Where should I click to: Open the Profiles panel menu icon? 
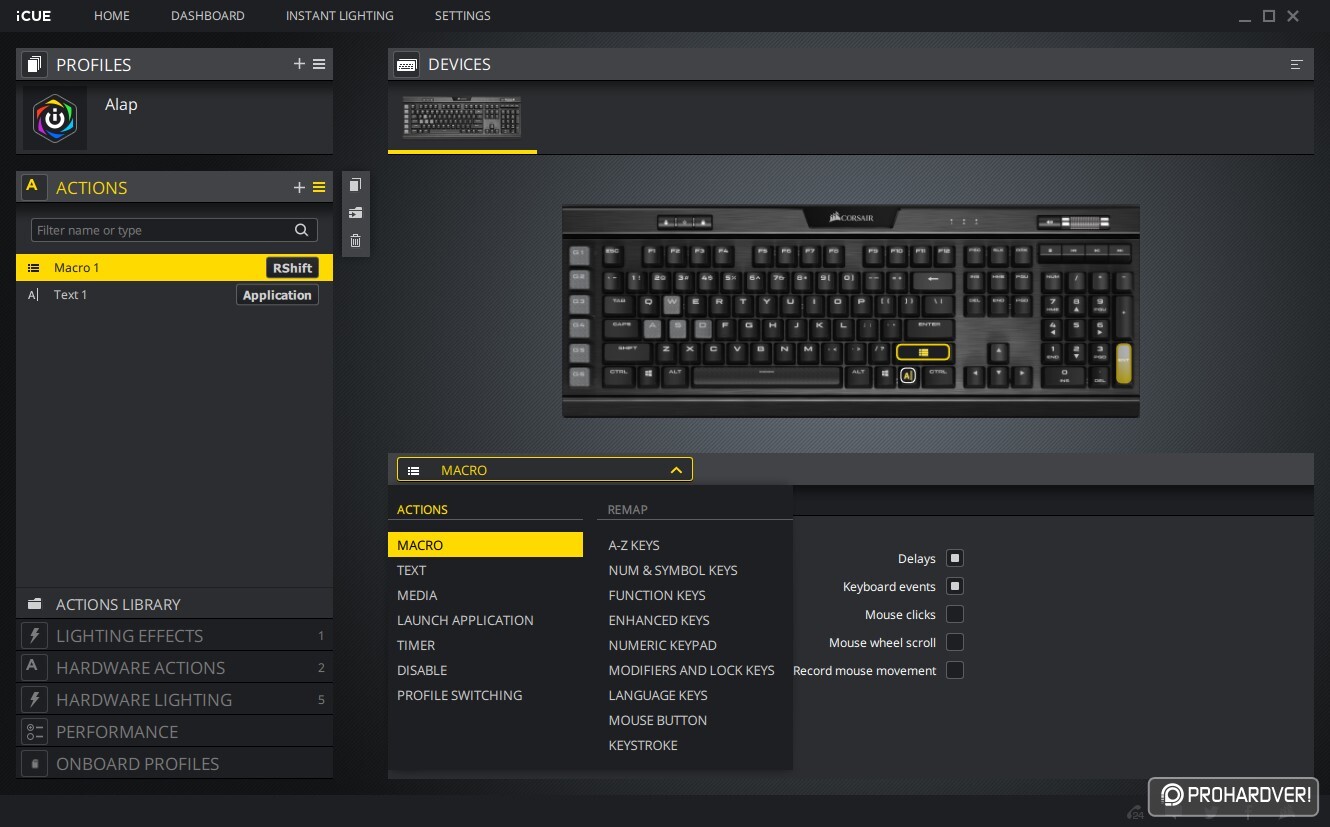pos(319,64)
